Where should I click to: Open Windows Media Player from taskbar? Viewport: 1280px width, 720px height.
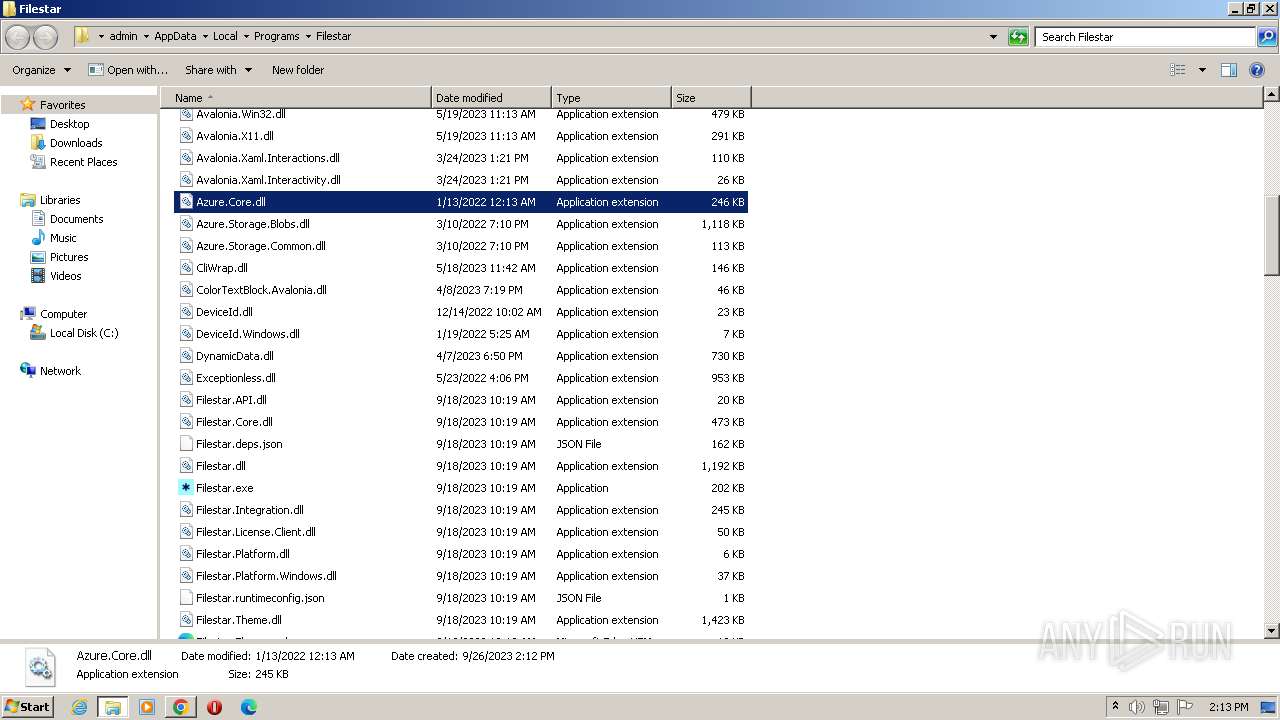click(147, 707)
